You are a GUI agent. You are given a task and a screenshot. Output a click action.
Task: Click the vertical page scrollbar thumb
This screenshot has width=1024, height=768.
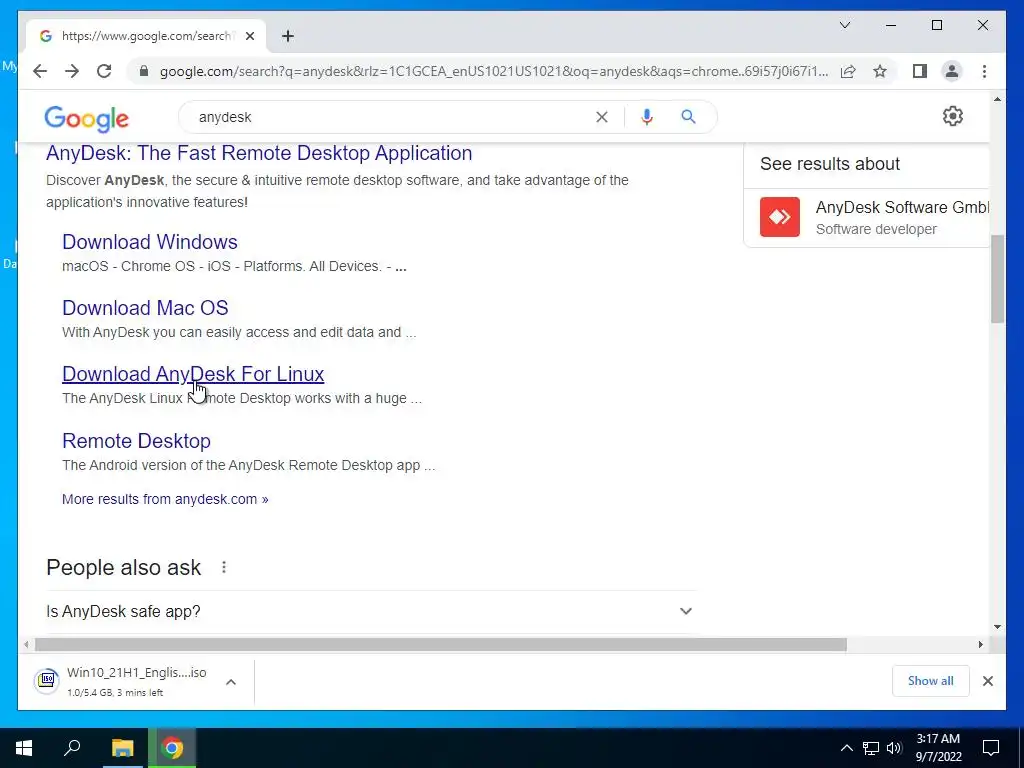(x=997, y=279)
